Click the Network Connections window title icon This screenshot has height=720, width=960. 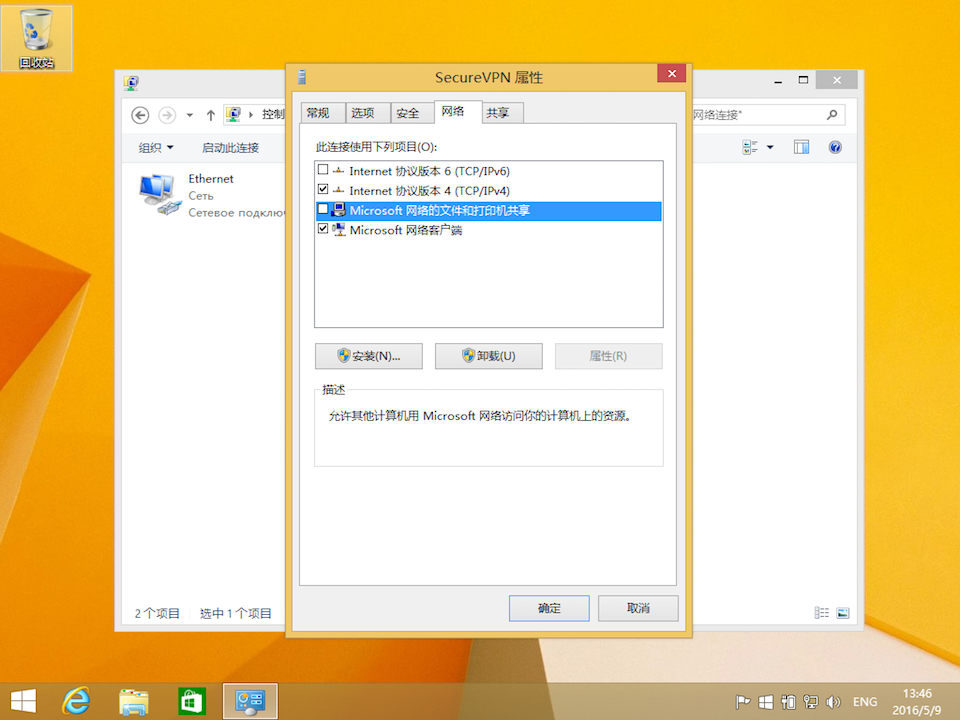click(x=131, y=83)
